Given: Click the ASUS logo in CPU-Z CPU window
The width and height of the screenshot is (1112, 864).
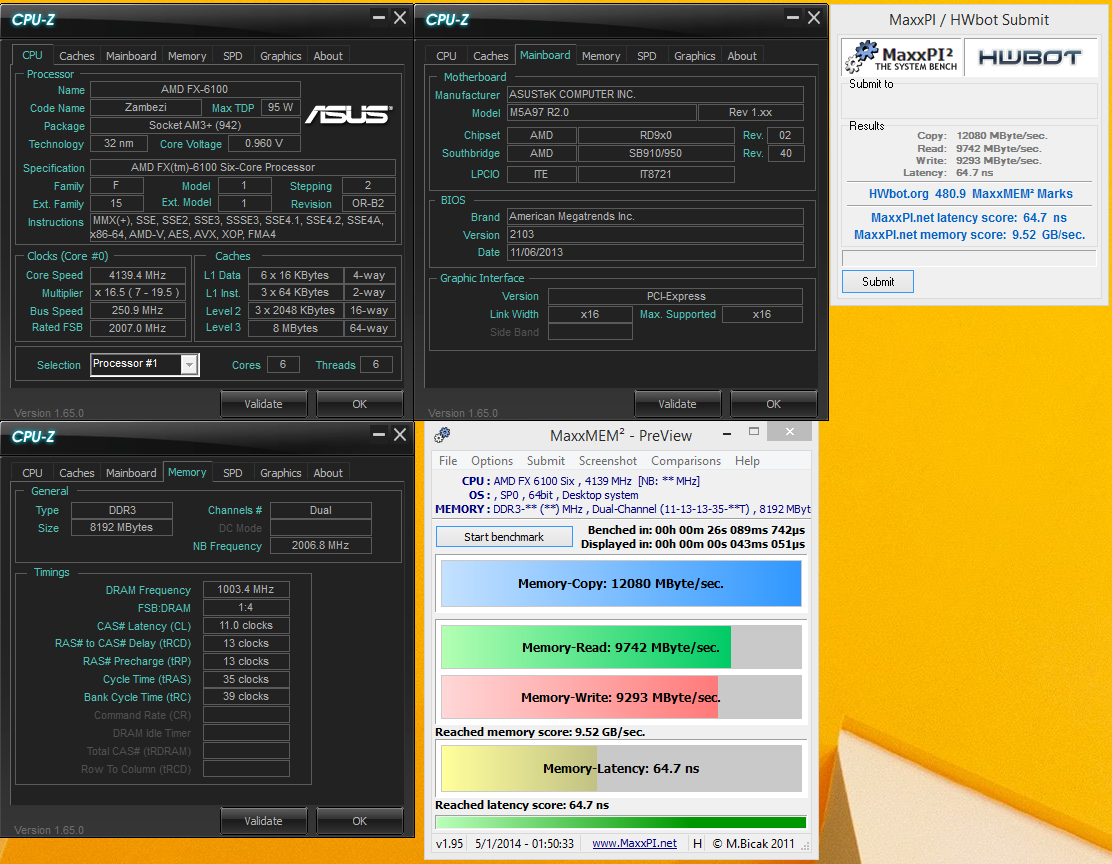Looking at the screenshot, I should 348,113.
